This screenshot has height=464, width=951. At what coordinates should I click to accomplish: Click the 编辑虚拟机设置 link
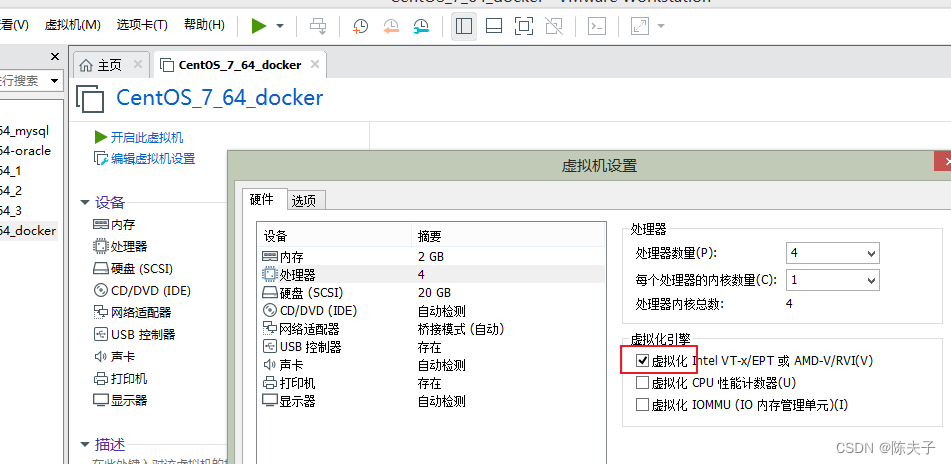153,159
